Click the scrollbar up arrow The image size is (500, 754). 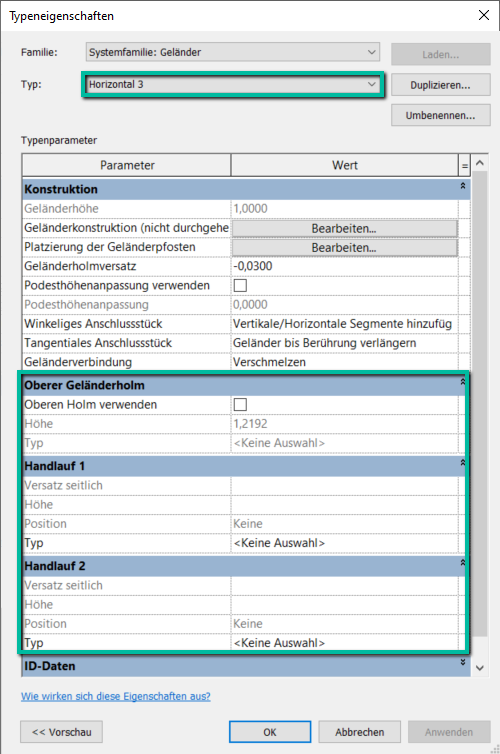(479, 163)
